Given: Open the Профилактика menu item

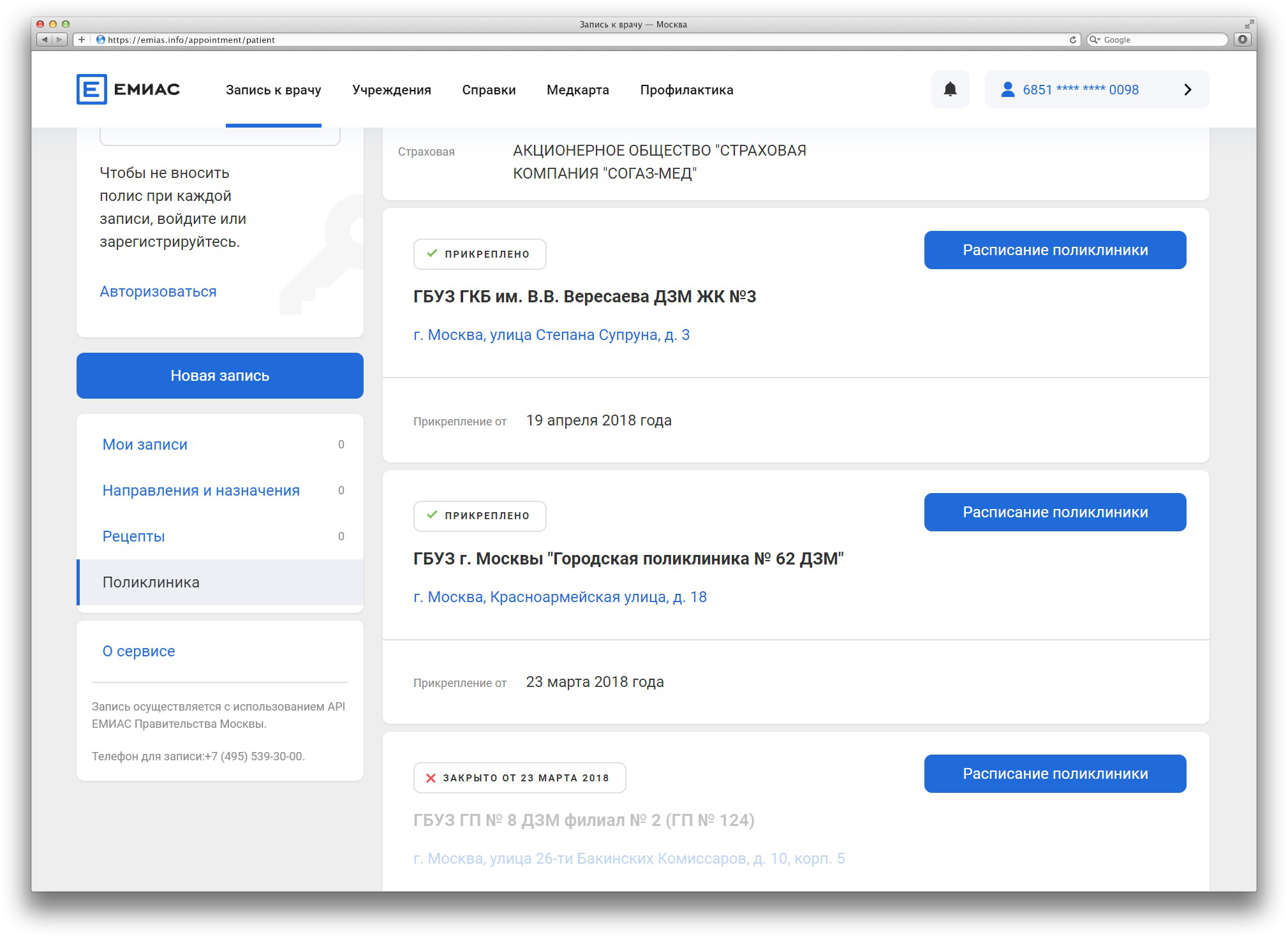Looking at the screenshot, I should click(686, 90).
